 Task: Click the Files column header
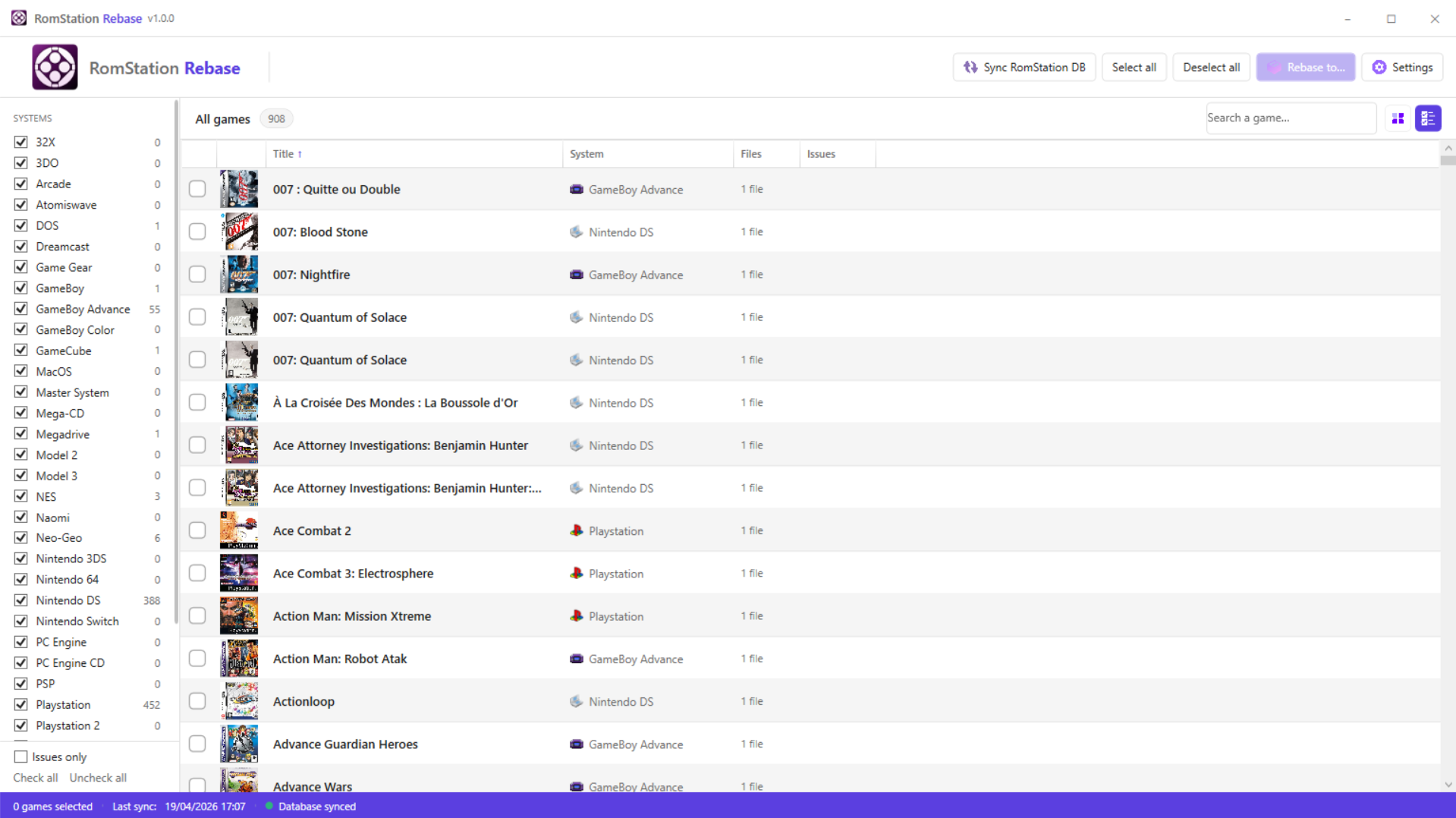click(x=750, y=154)
